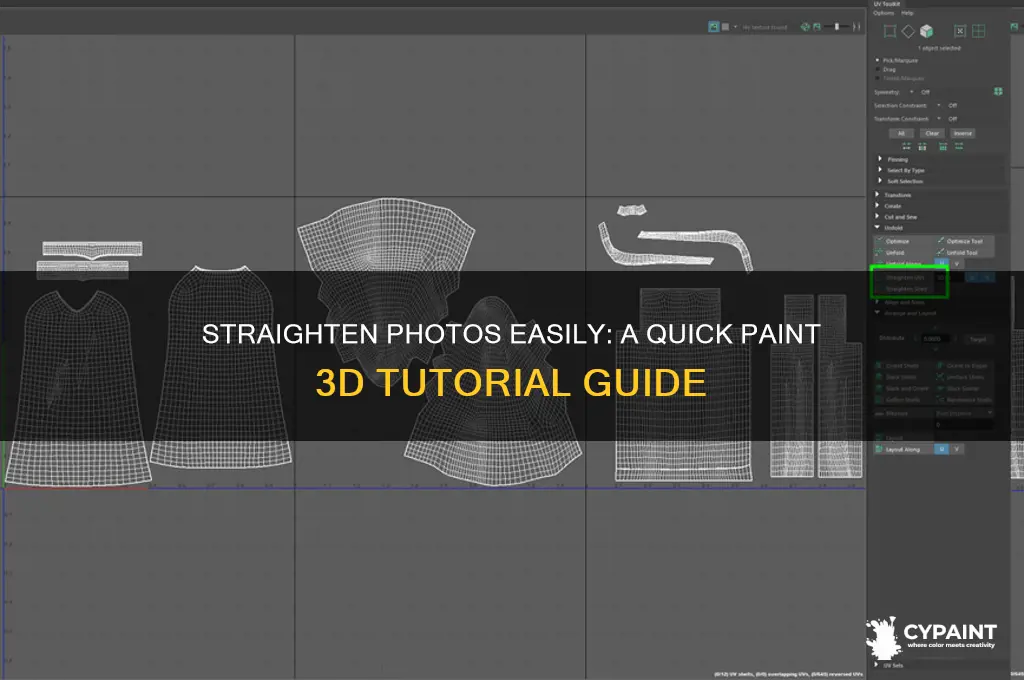
Task: Toggle Unfold Along U direction
Action: click(941, 264)
